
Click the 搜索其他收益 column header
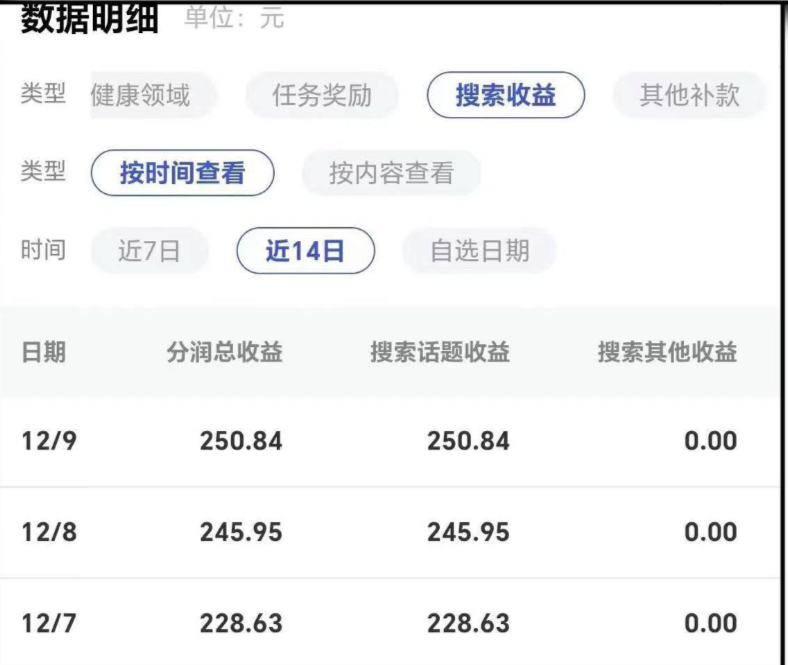[x=667, y=352]
